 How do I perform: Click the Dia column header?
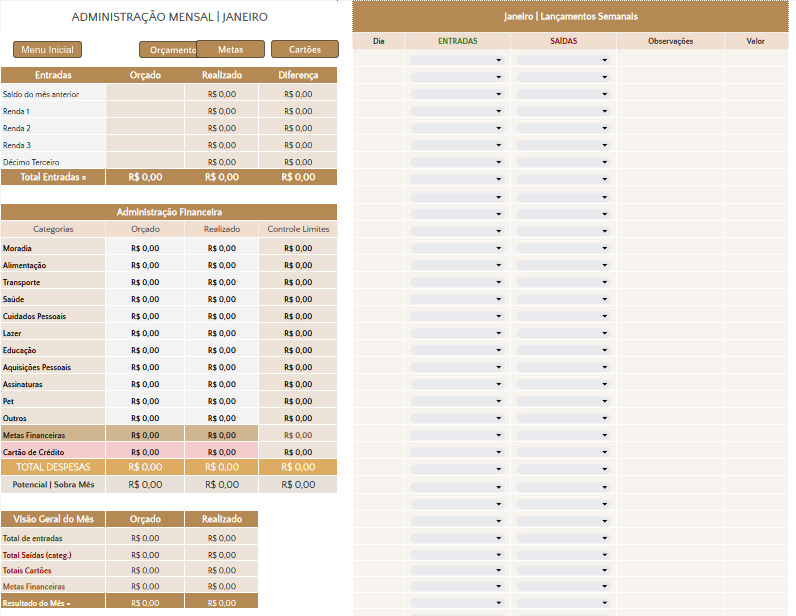tap(378, 41)
